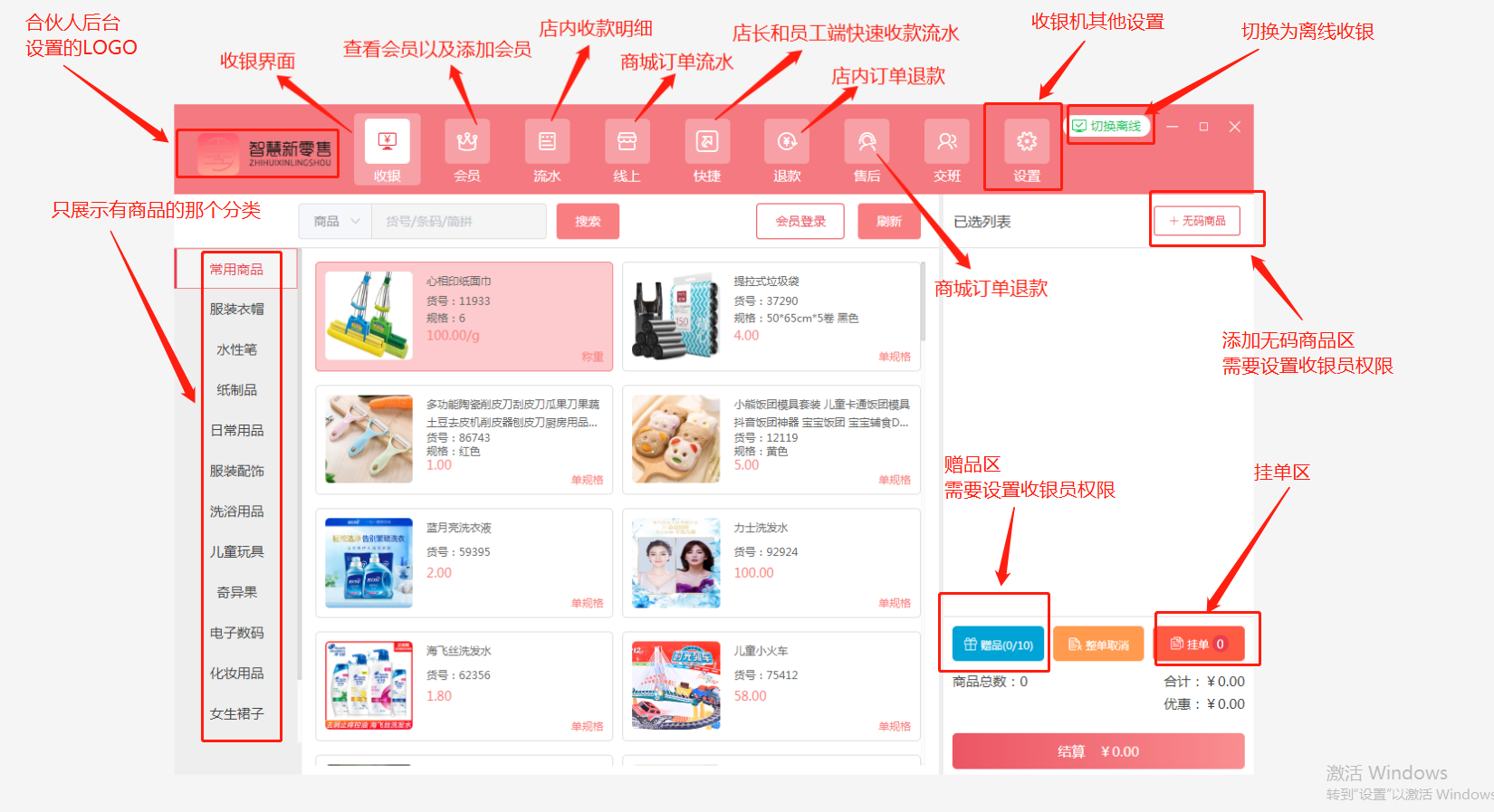Viewport: 1494px width, 812px height.
Task: Click the 无码商品 add button
Action: 1197,221
